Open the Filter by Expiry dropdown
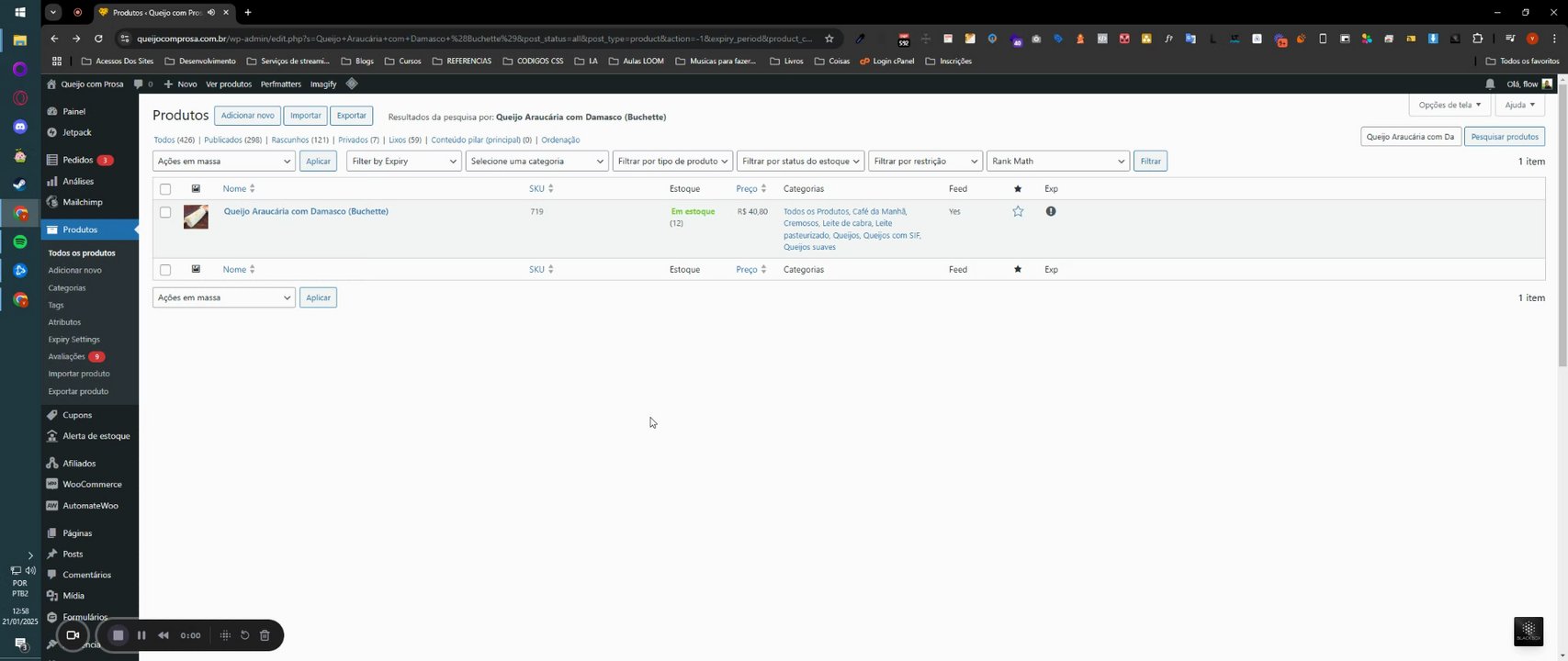Image resolution: width=1568 pixels, height=661 pixels. coord(404,162)
